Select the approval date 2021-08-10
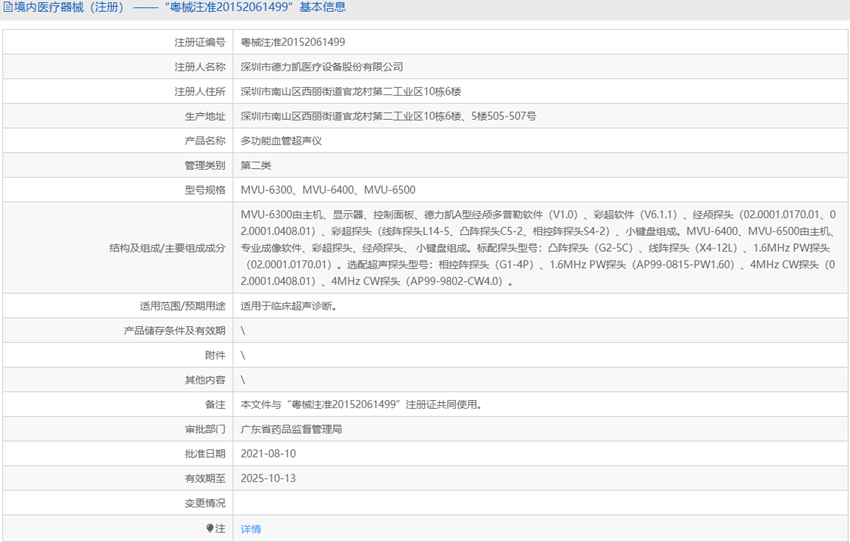 [x=268, y=454]
